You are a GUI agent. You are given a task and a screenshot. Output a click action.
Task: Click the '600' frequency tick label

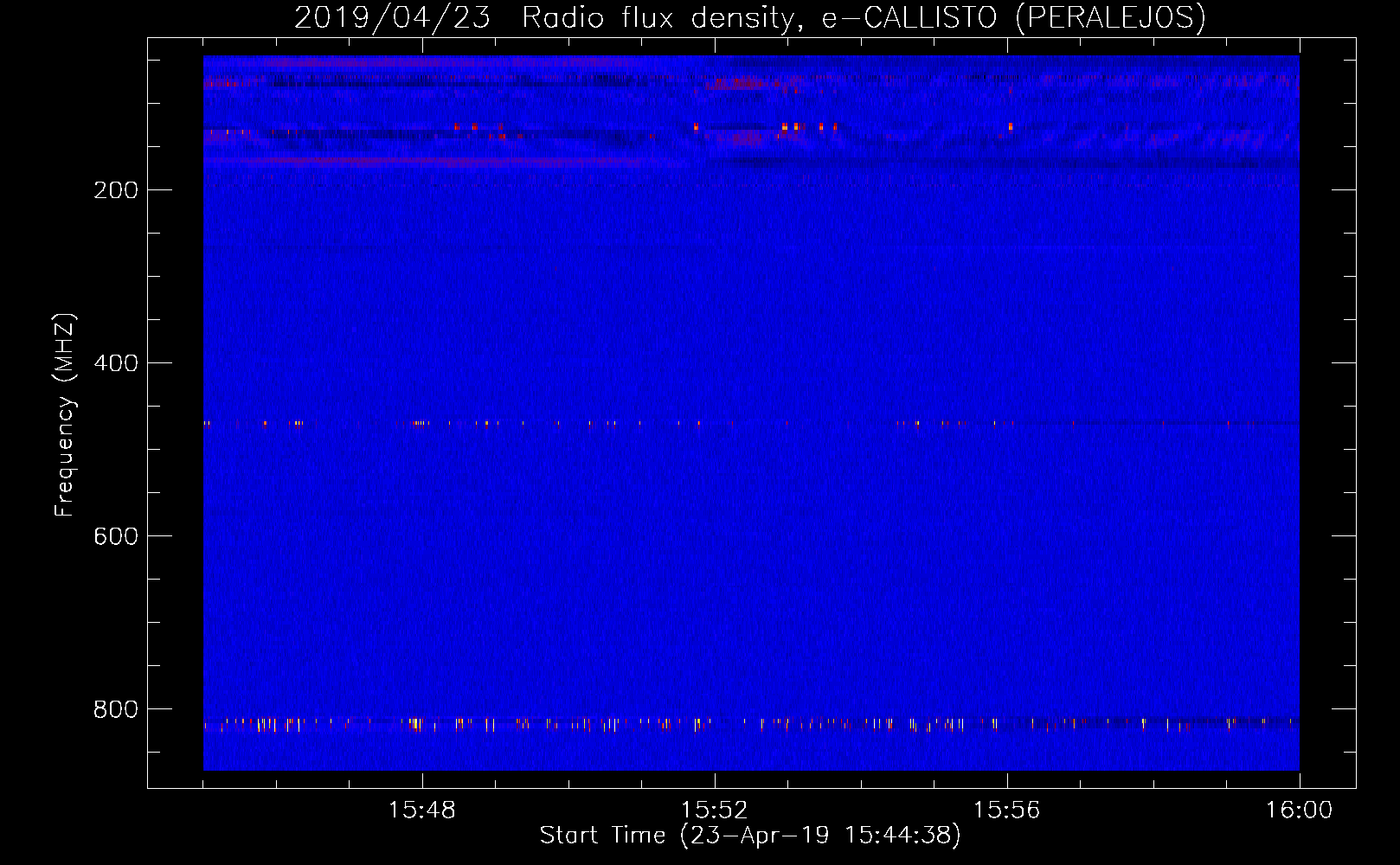[116, 536]
